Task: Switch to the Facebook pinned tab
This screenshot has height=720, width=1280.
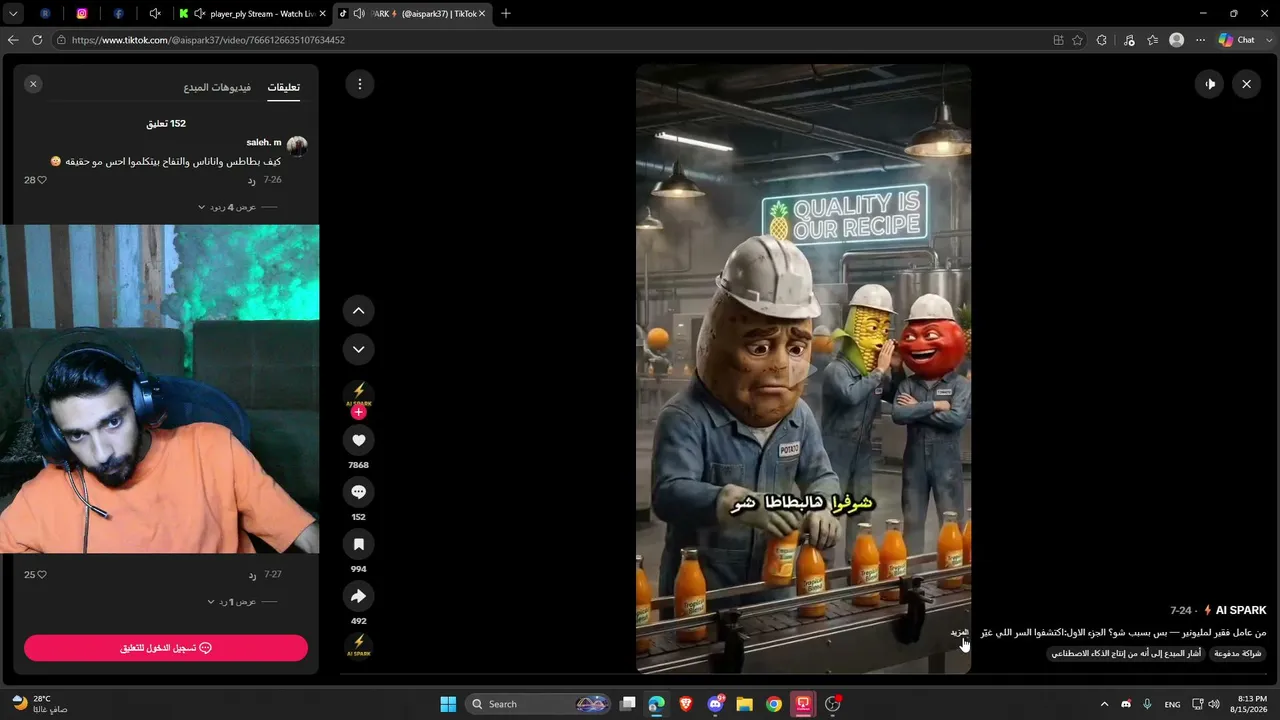Action: click(118, 14)
